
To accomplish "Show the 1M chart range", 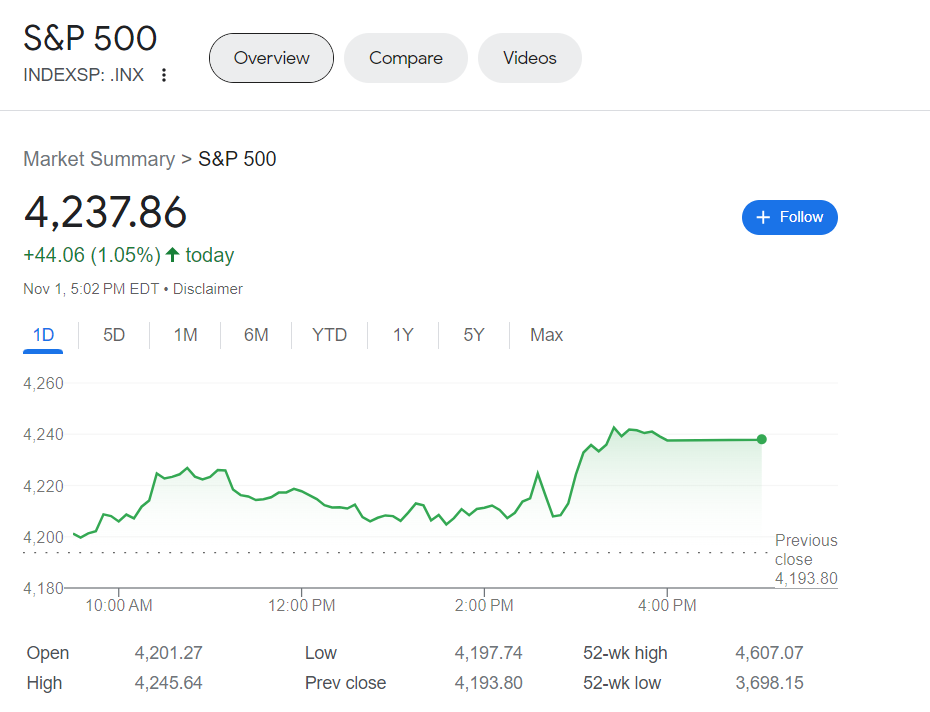I will pyautogui.click(x=185, y=335).
